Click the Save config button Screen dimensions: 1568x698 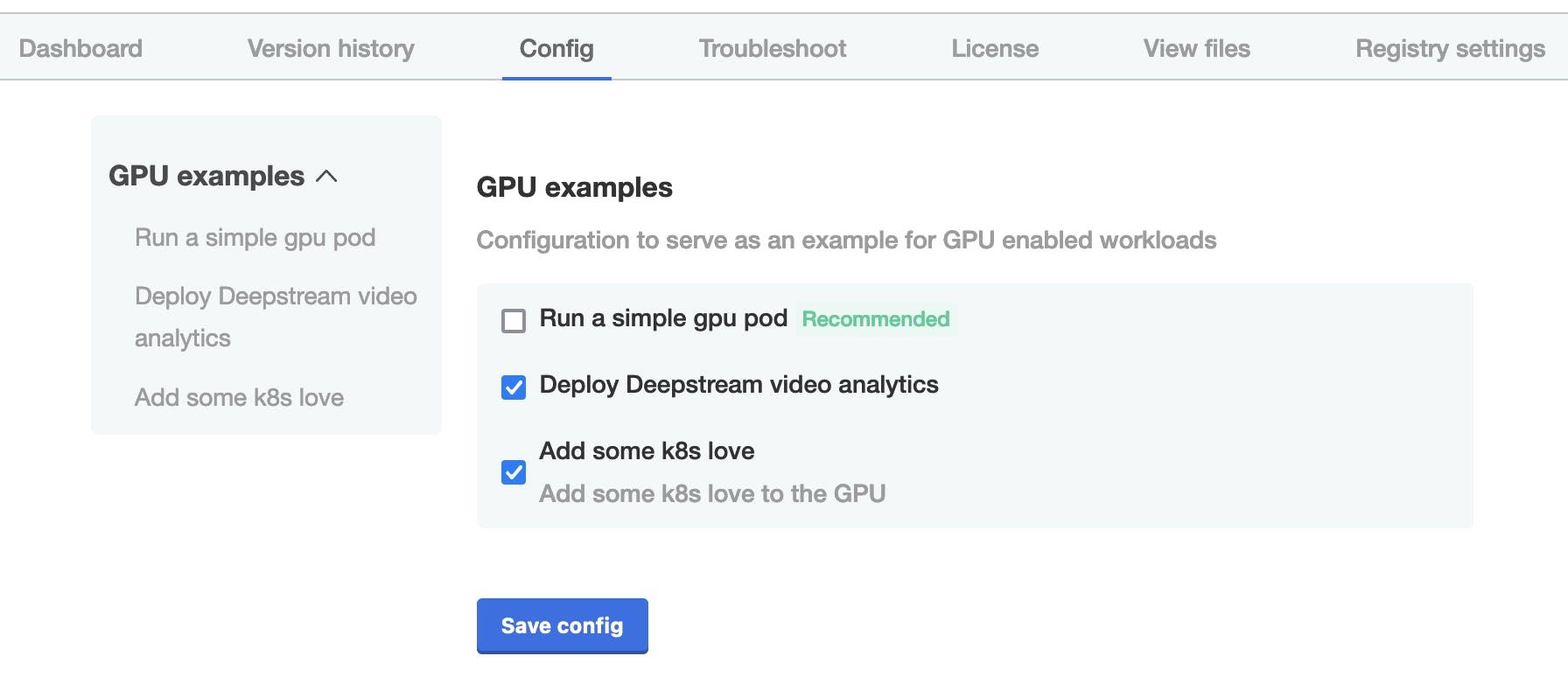[562, 625]
